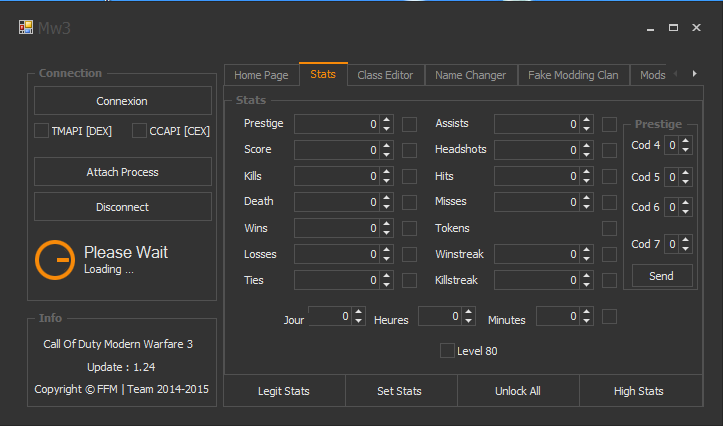Enable the TMAPI [DEX] checkbox
The width and height of the screenshot is (723, 426).
(41, 131)
